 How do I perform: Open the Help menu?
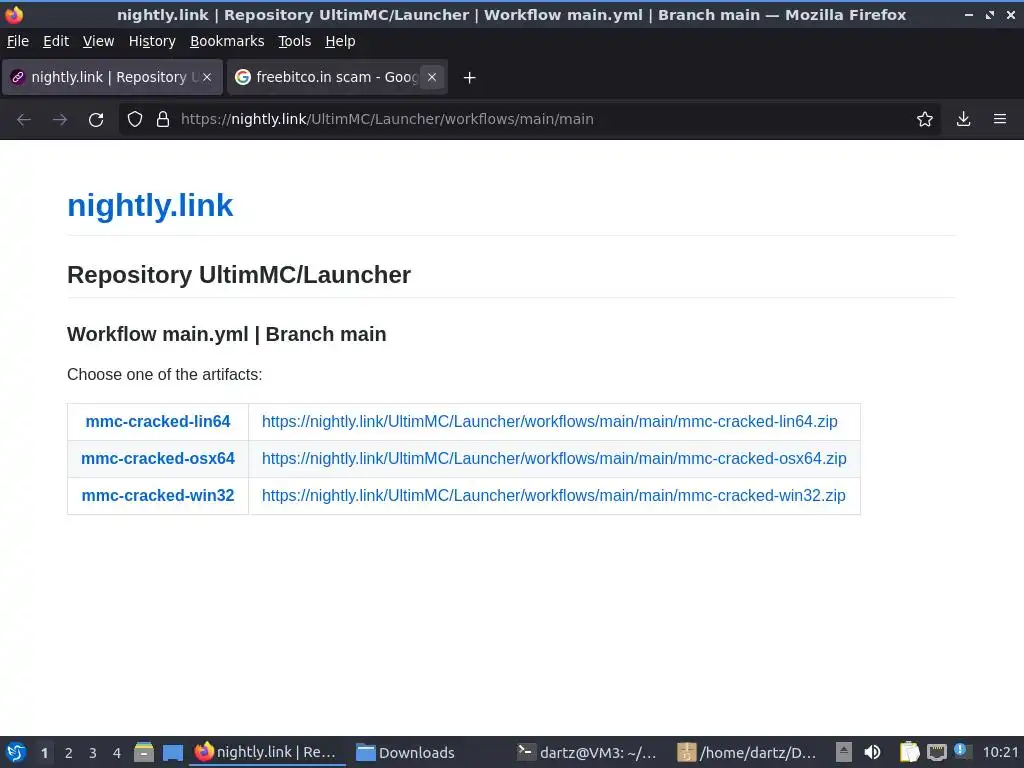point(340,41)
